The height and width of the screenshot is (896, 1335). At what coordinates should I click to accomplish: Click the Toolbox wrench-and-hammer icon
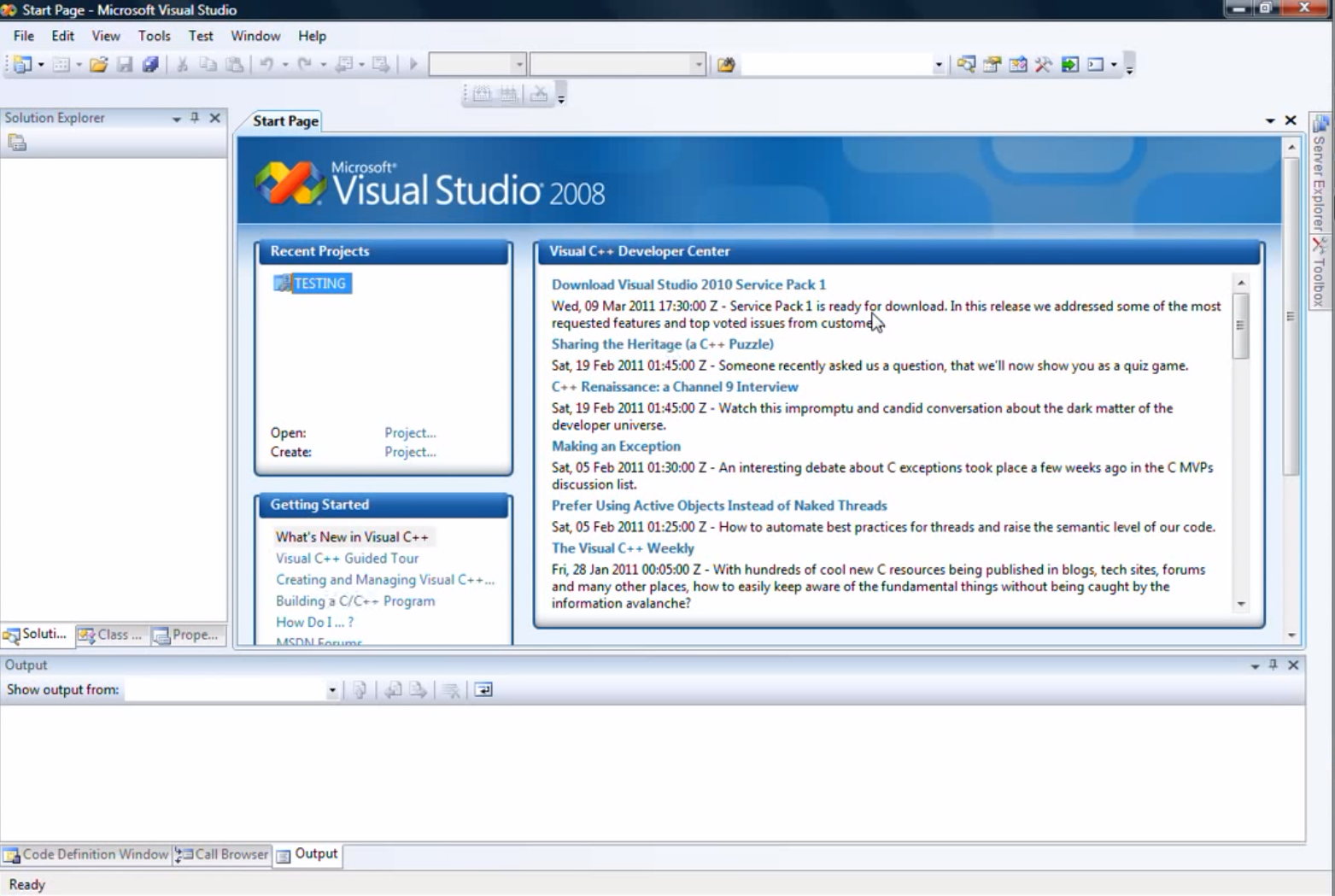[x=1042, y=64]
